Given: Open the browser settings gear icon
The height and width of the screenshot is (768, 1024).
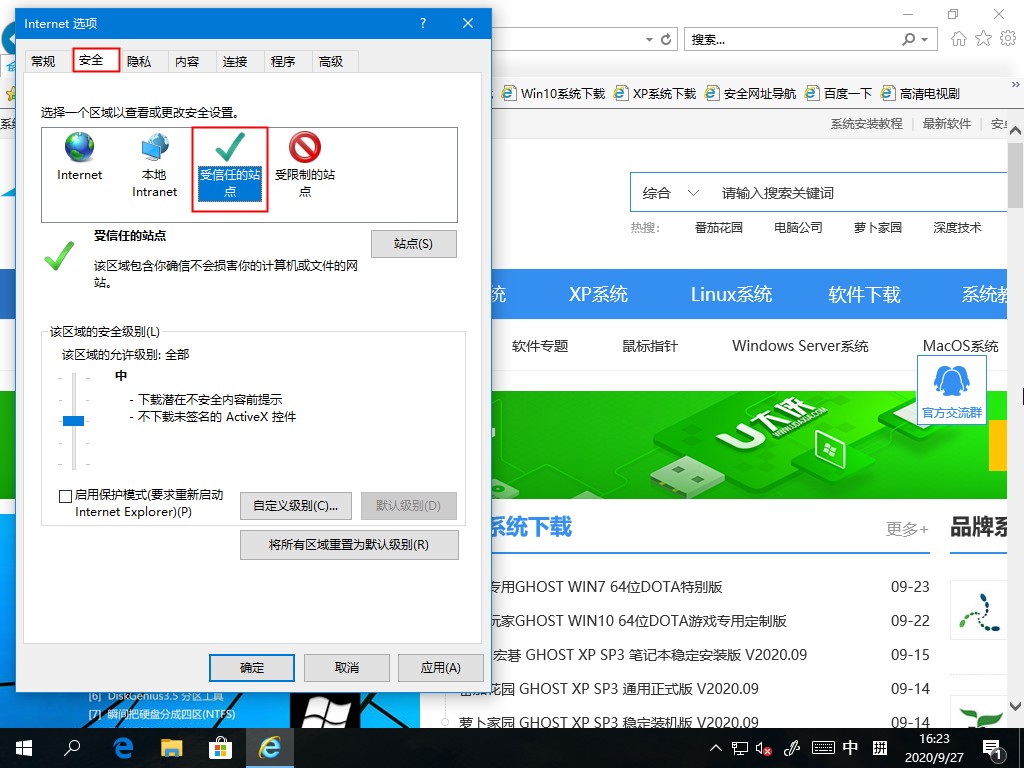Looking at the screenshot, I should (1007, 38).
